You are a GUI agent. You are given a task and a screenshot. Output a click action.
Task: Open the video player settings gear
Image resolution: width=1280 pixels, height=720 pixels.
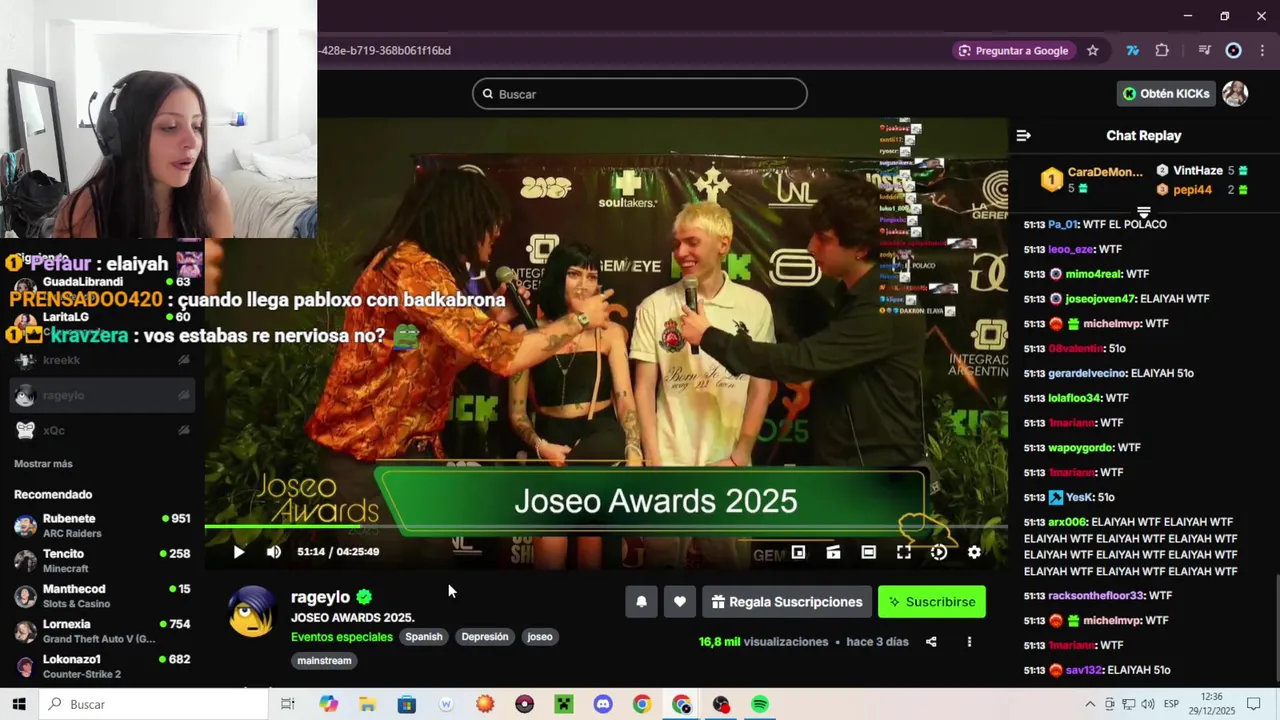coord(974,552)
